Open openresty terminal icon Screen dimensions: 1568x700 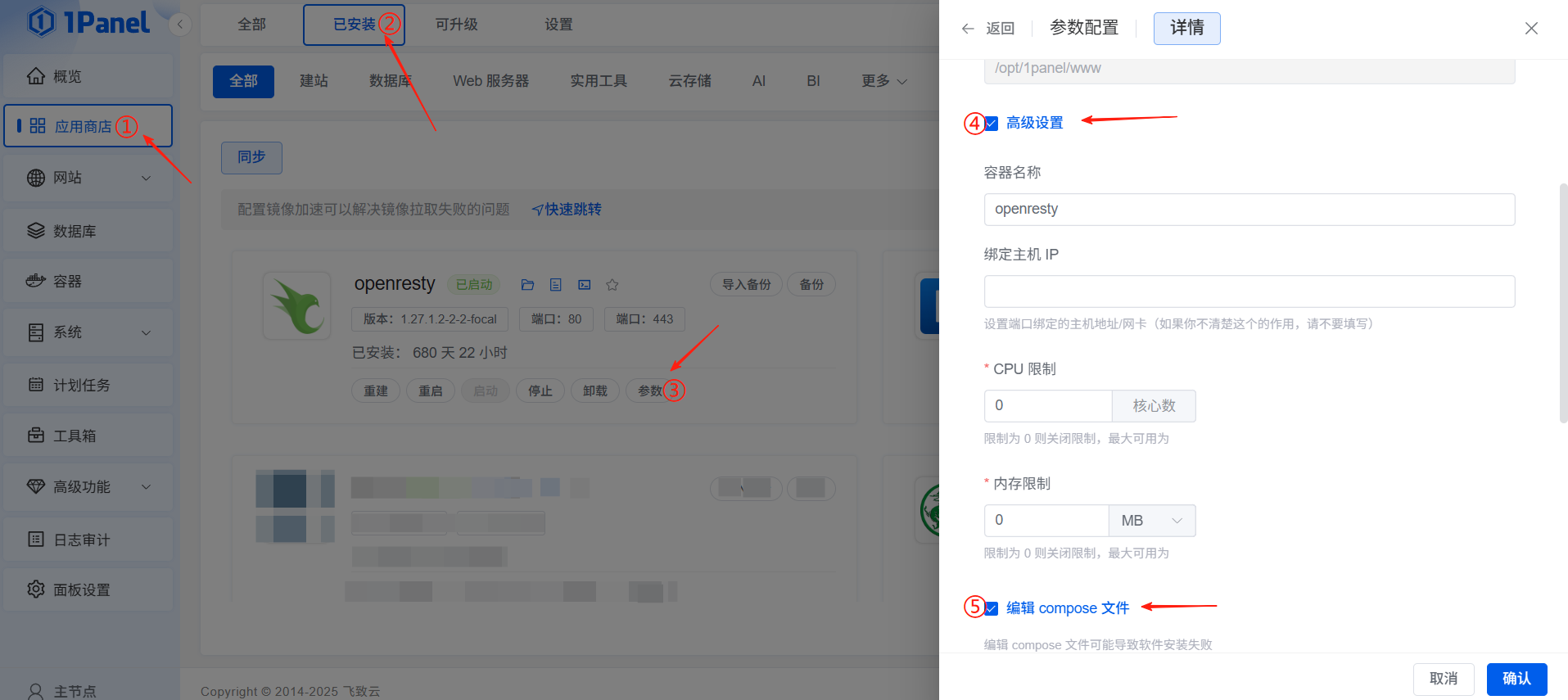pyautogui.click(x=585, y=285)
